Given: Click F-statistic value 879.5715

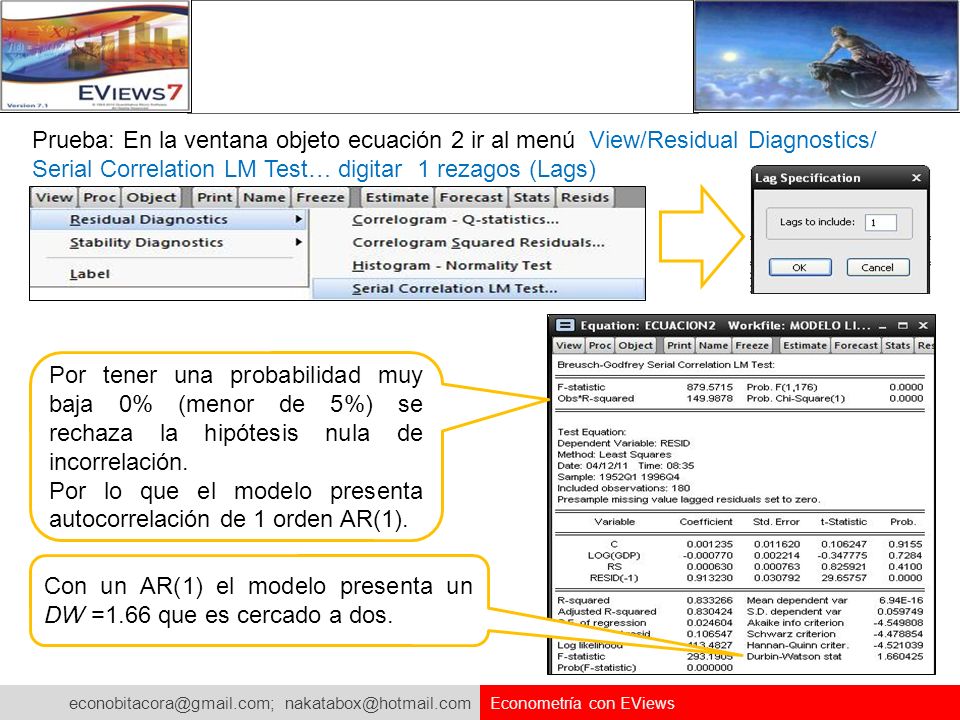Looking at the screenshot, I should [x=709, y=387].
